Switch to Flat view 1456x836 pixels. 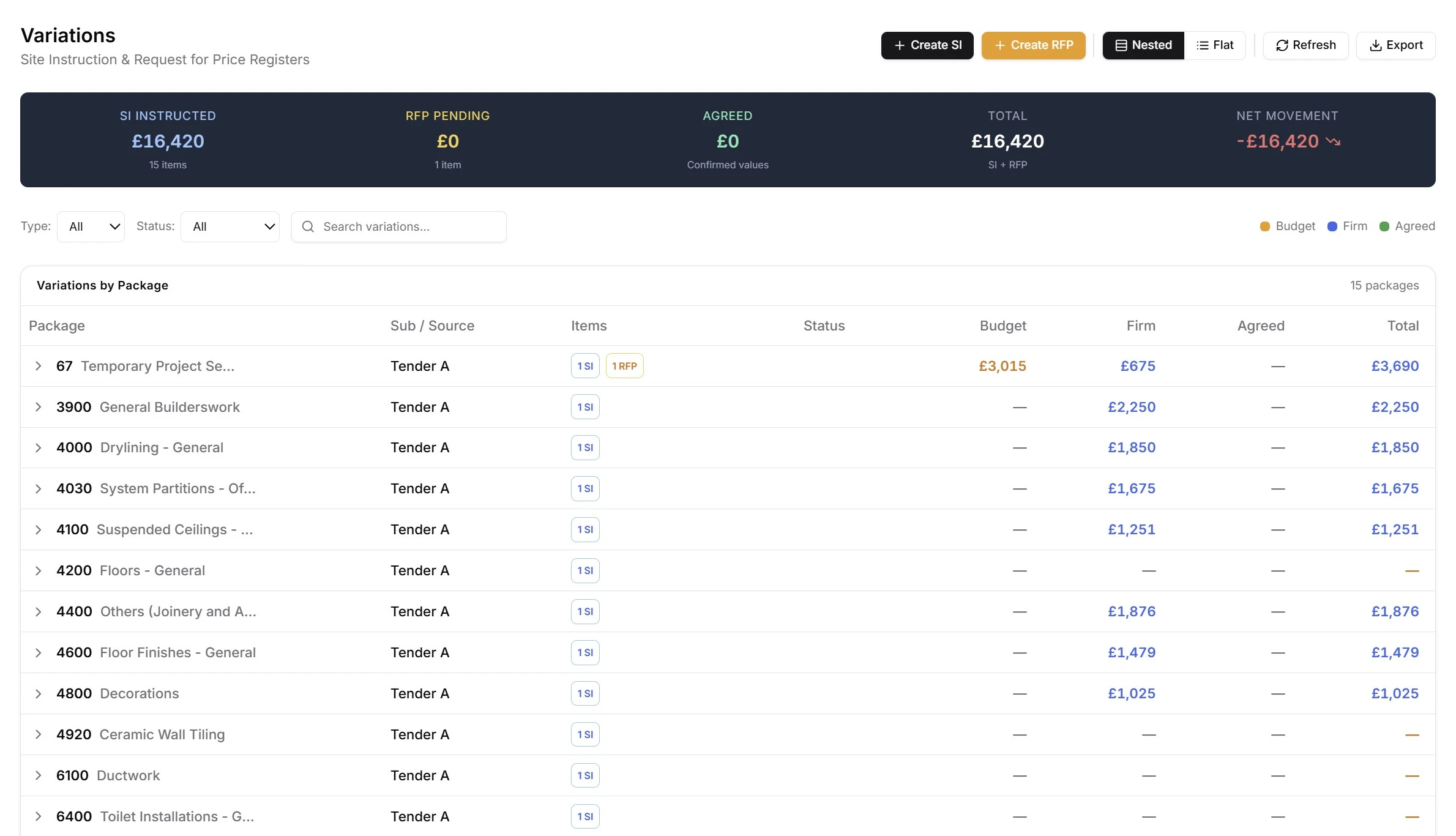[1215, 45]
